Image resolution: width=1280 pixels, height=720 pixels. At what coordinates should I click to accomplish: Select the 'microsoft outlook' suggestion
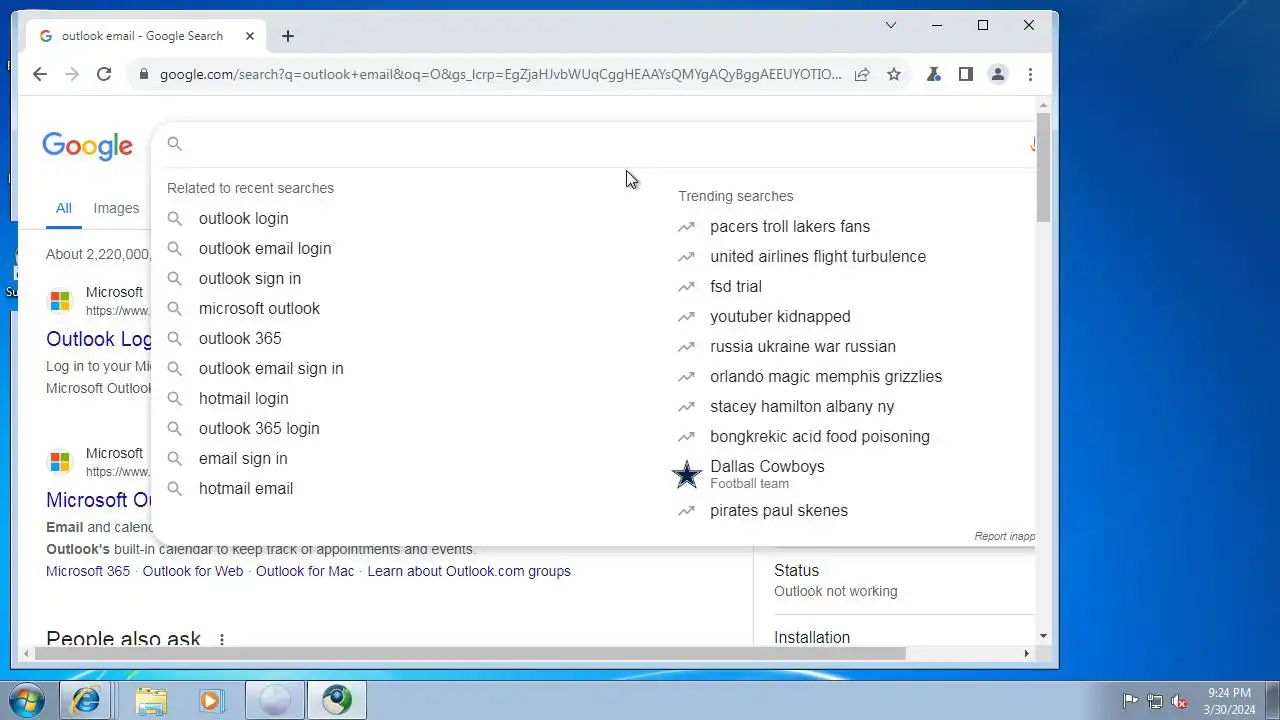pyautogui.click(x=259, y=308)
